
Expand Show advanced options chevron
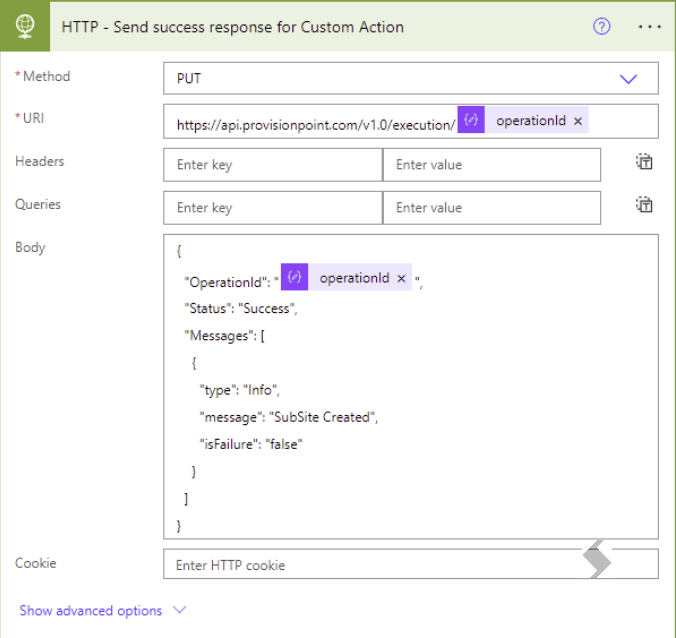click(179, 610)
